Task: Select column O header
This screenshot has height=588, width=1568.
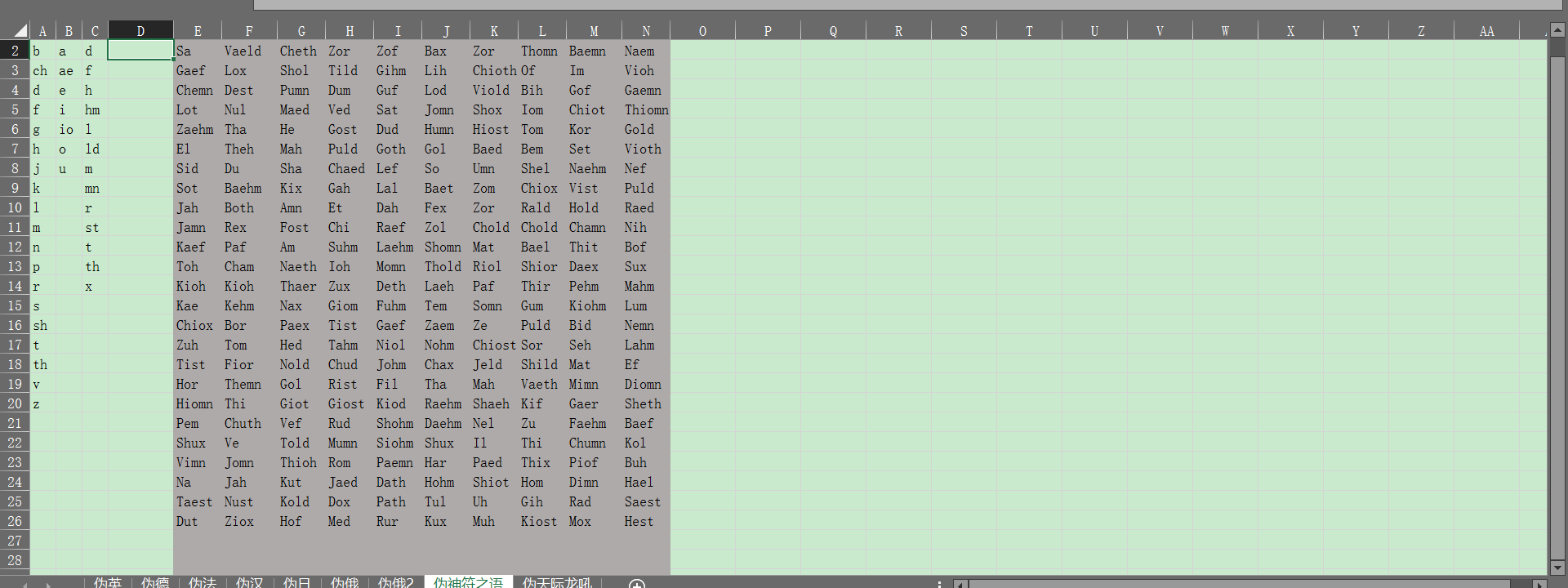Action: coord(702,31)
